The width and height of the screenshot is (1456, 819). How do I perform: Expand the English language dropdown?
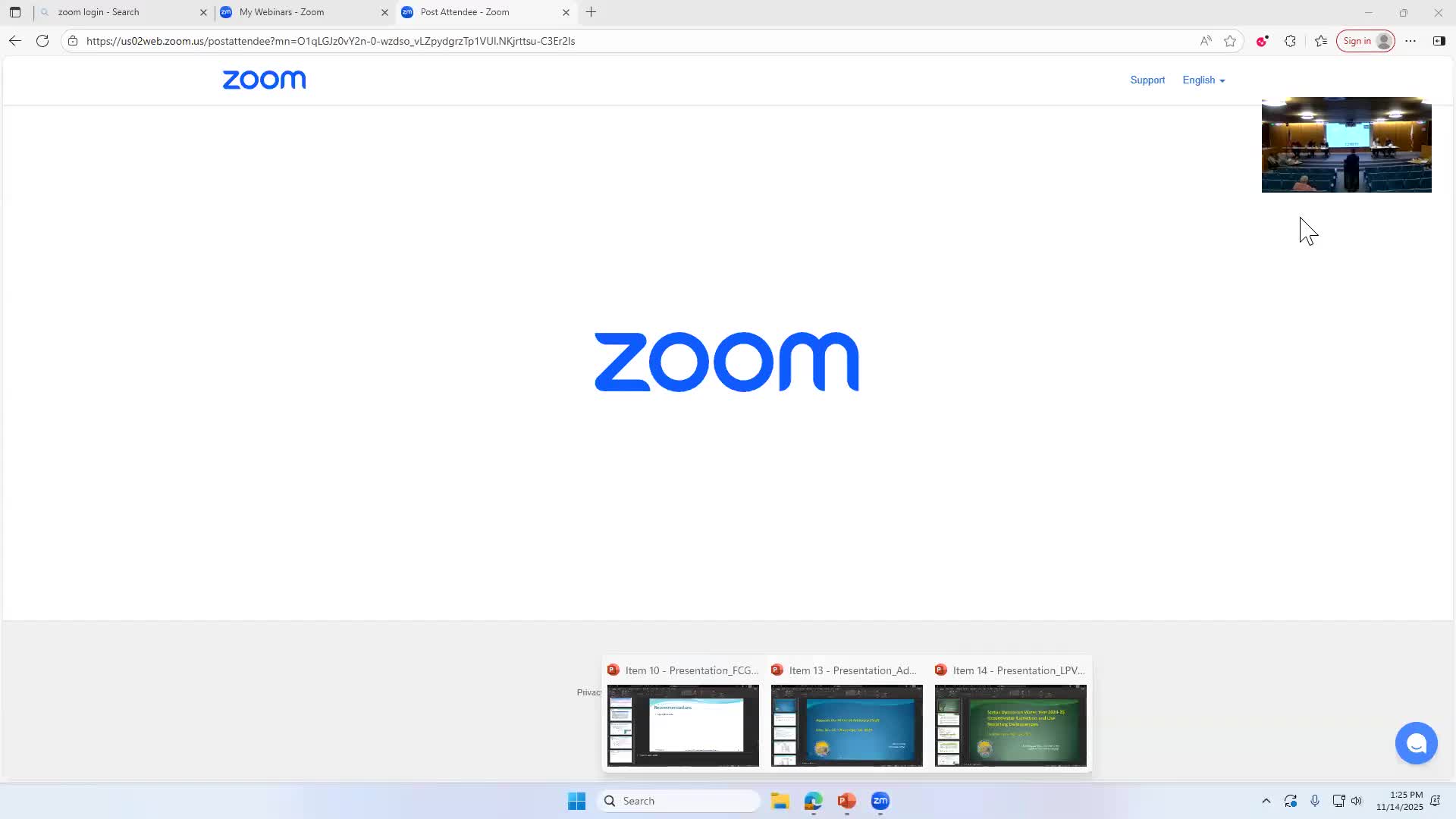tap(1203, 80)
